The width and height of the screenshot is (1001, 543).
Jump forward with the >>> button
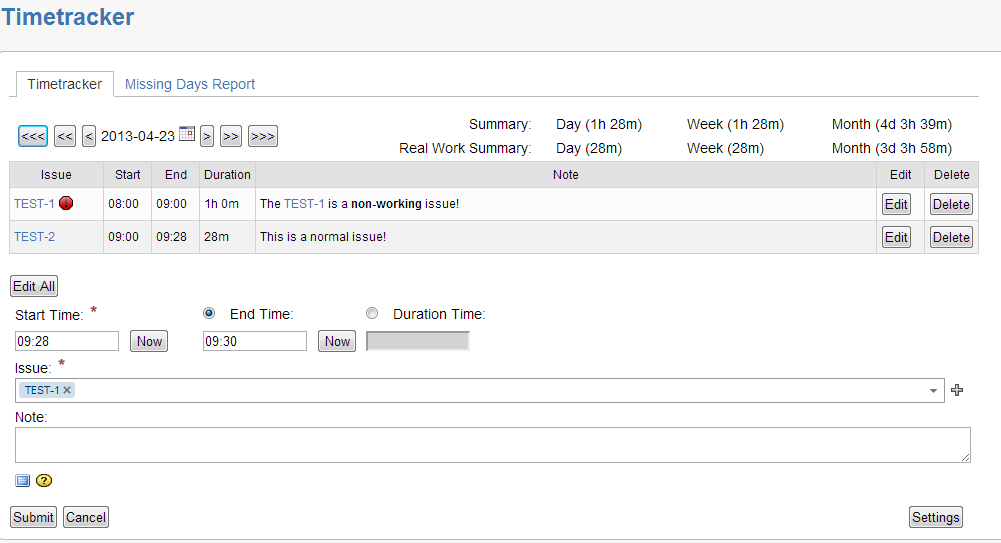pyautogui.click(x=262, y=136)
